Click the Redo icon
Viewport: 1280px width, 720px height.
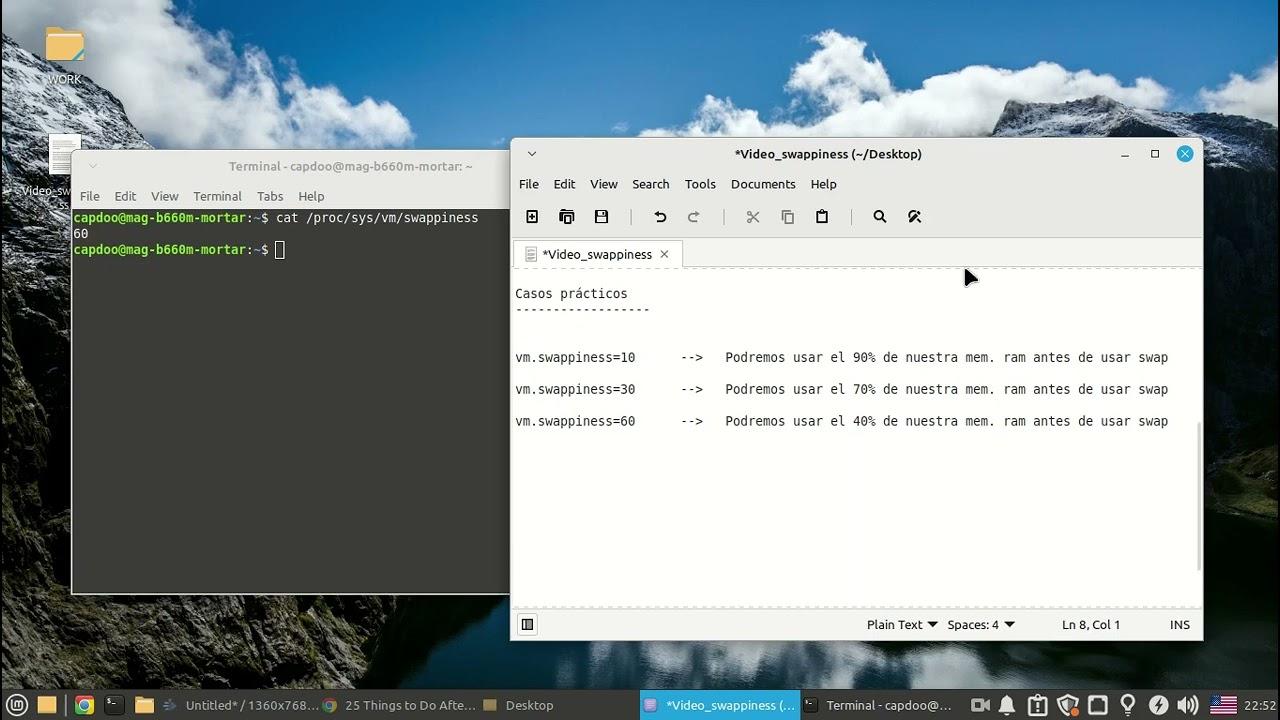pyautogui.click(x=694, y=217)
